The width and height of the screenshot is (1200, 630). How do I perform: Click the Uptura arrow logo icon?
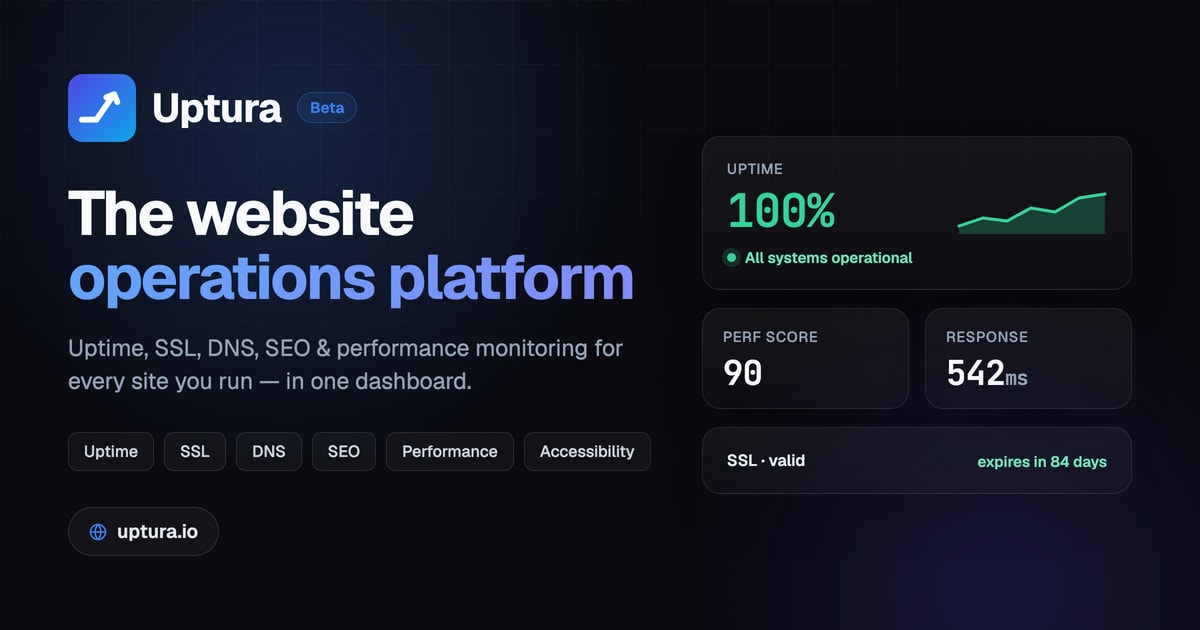tap(102, 108)
